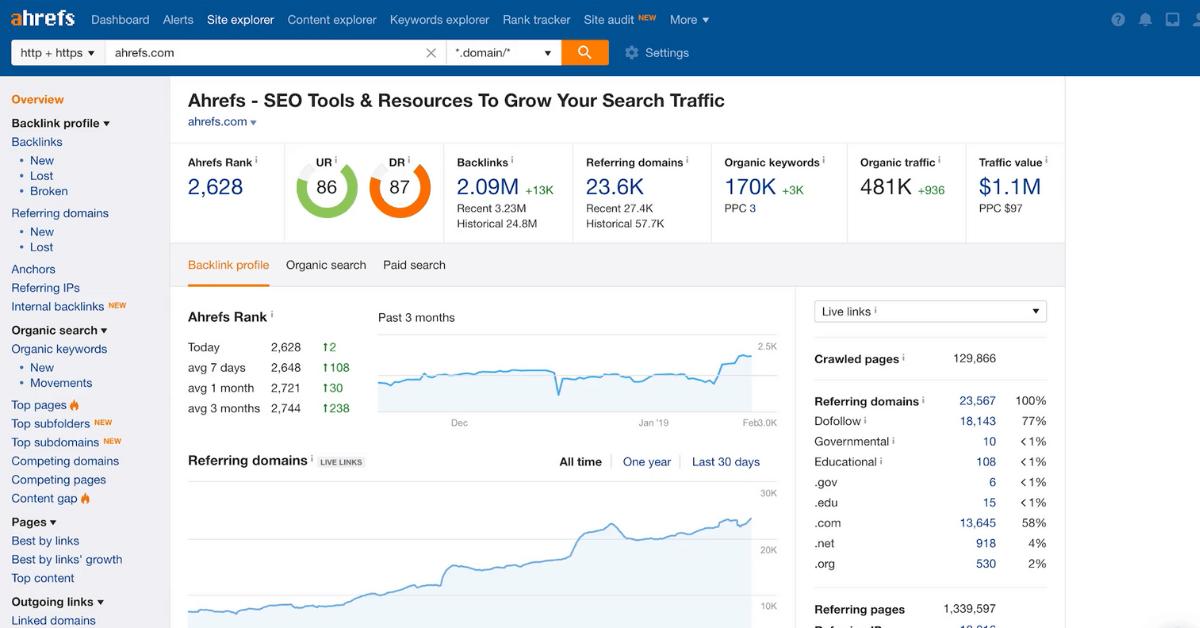Open the *.domain/* mode dropdown
This screenshot has width=1200, height=628.
point(503,53)
